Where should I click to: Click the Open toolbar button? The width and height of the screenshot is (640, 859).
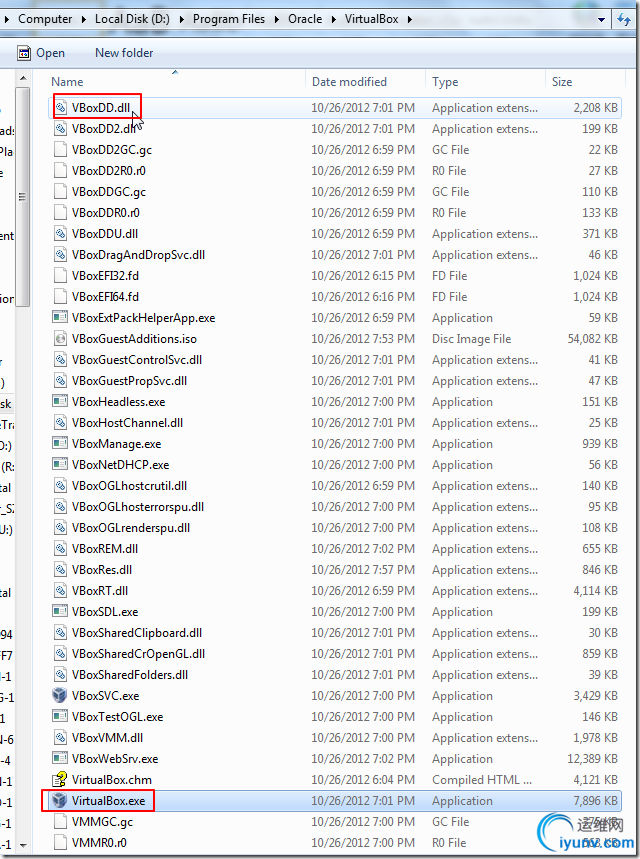(41, 53)
